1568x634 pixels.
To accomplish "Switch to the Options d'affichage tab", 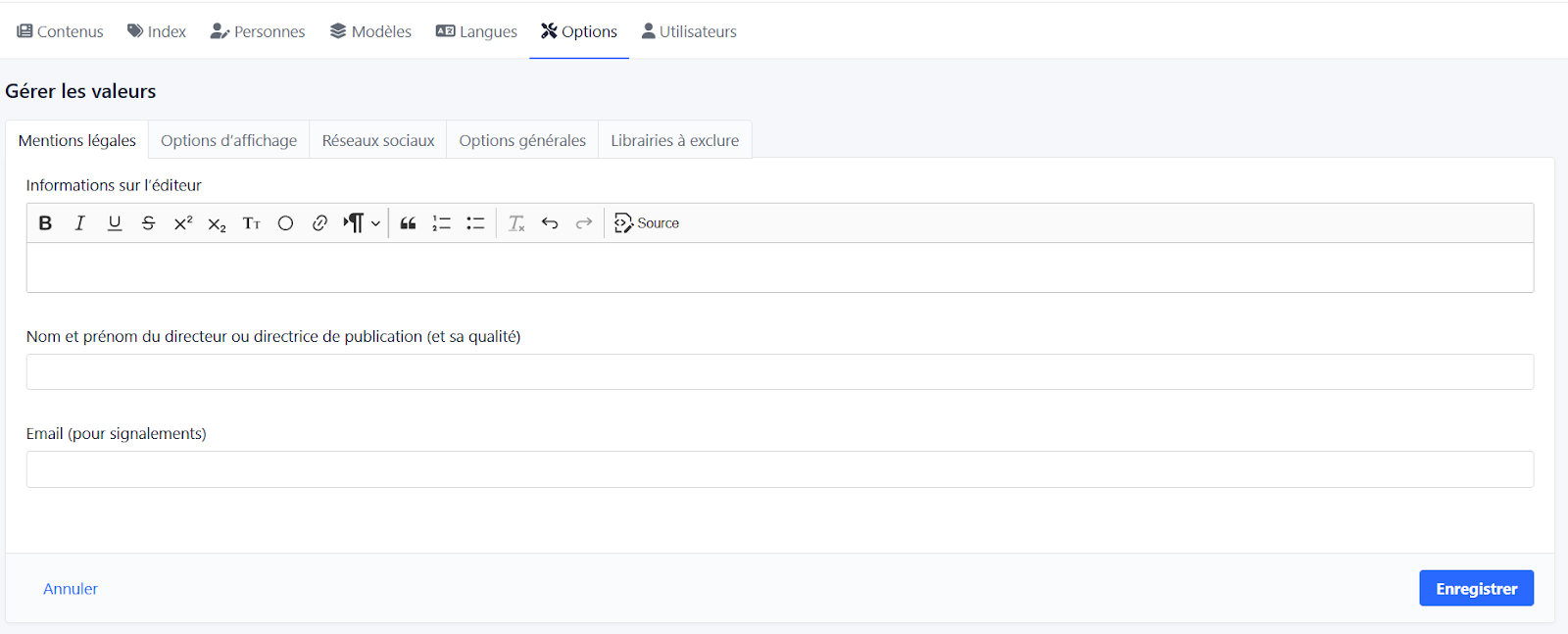I will [229, 140].
